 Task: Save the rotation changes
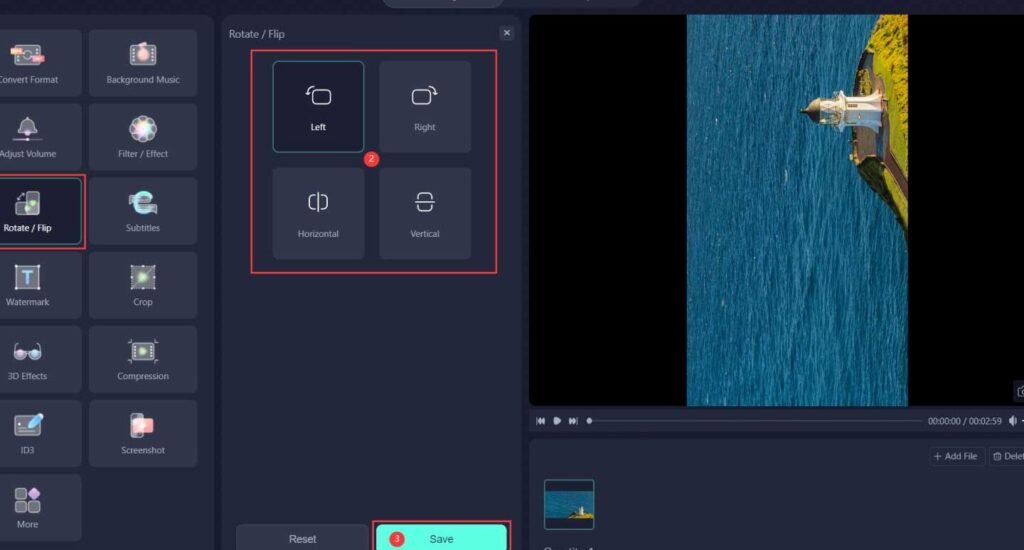[441, 538]
